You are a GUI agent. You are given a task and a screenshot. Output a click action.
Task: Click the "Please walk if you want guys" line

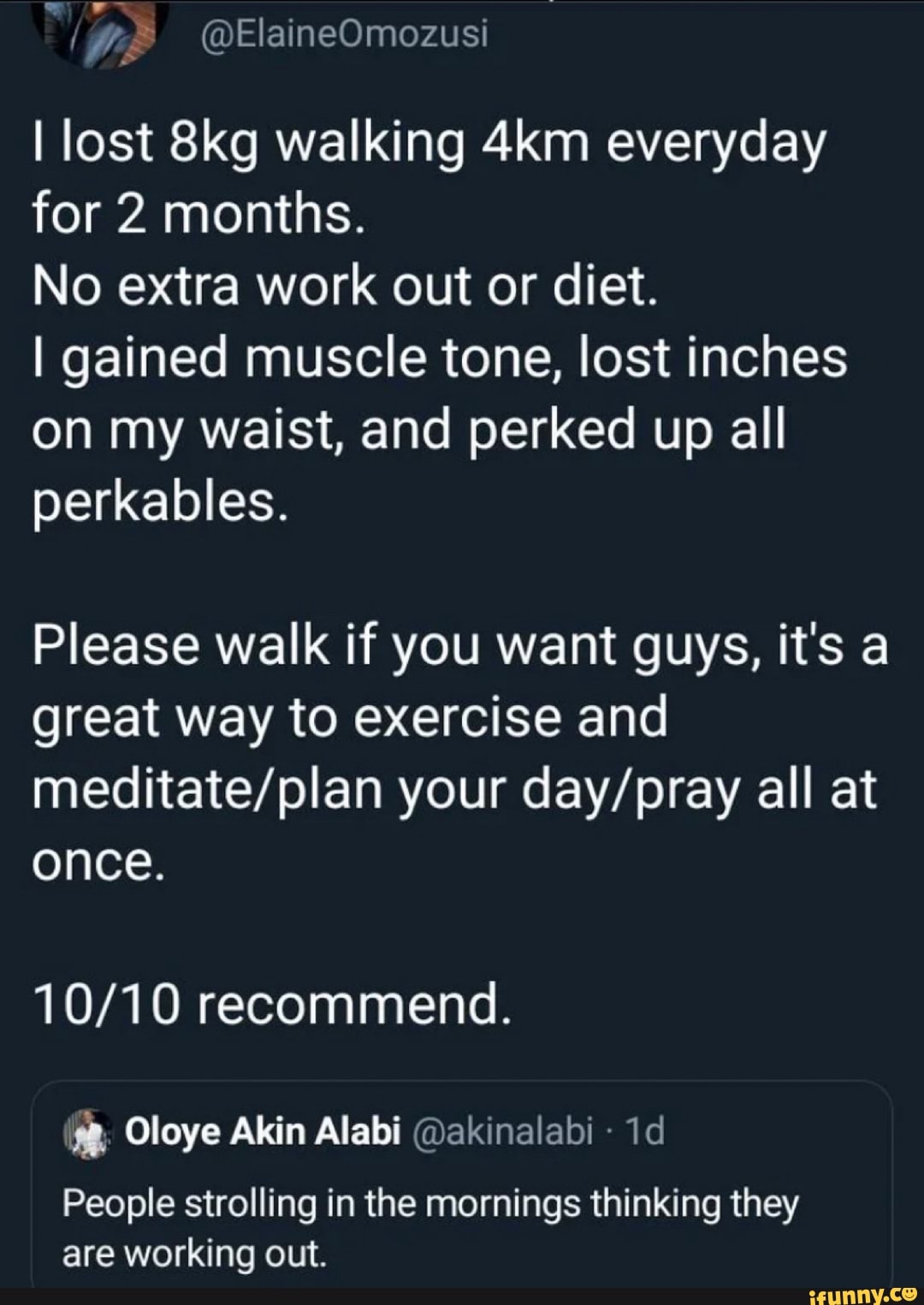(460, 645)
